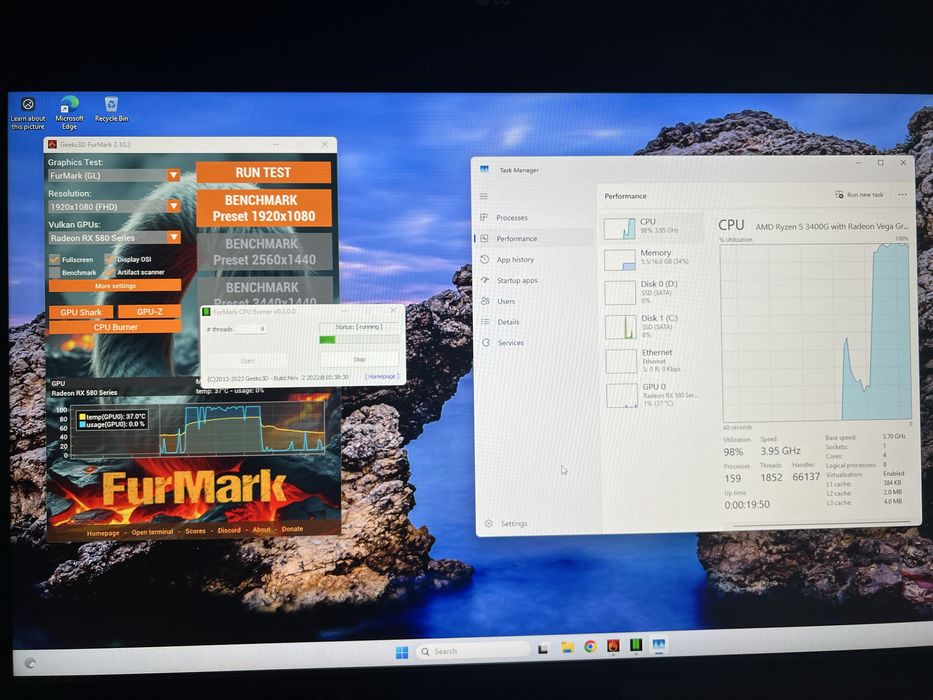Image resolution: width=933 pixels, height=700 pixels.
Task: Toggle the Artifact scanner checkbox
Action: tap(110, 272)
